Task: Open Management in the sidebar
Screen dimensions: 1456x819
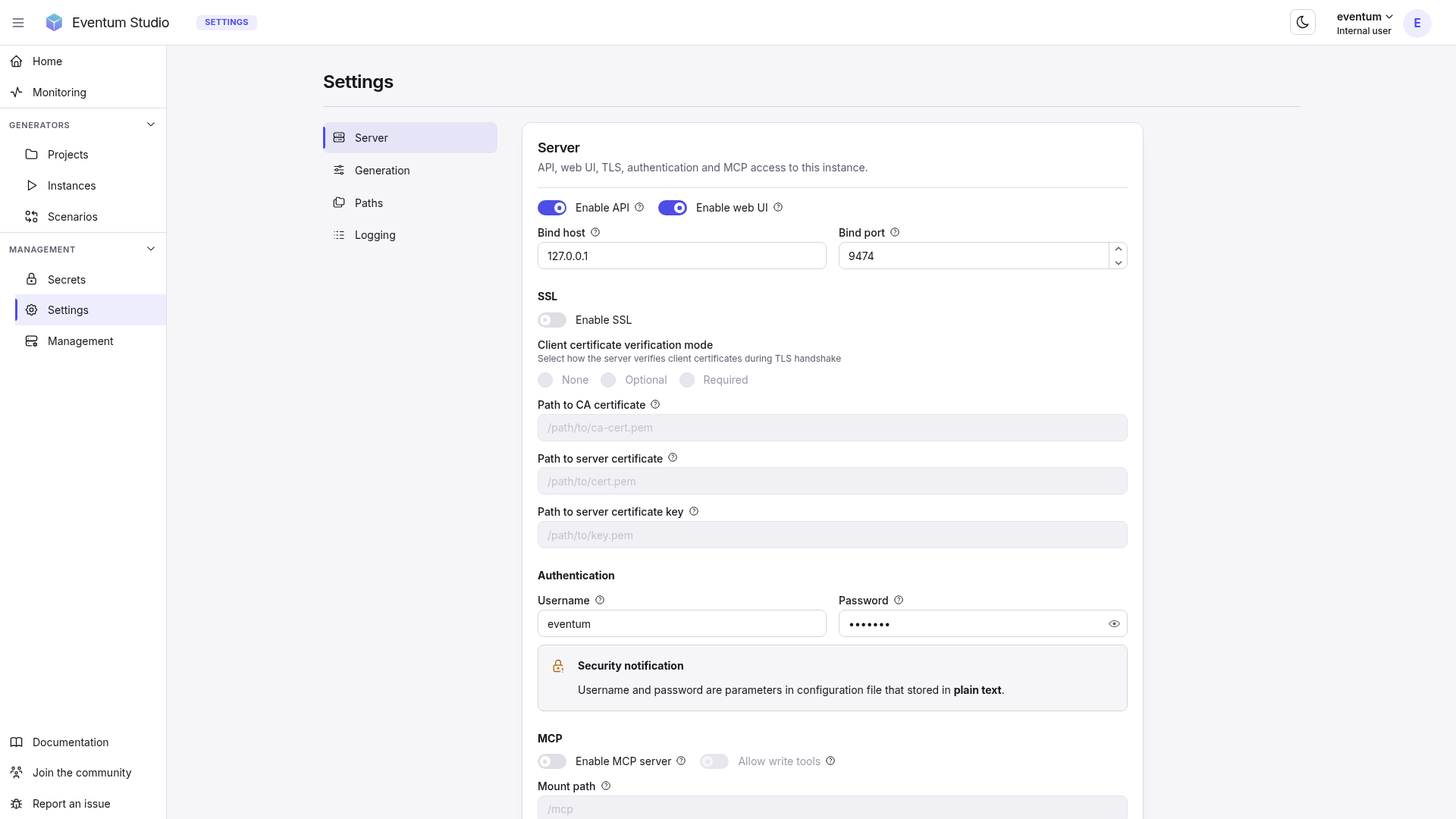Action: 91,341
